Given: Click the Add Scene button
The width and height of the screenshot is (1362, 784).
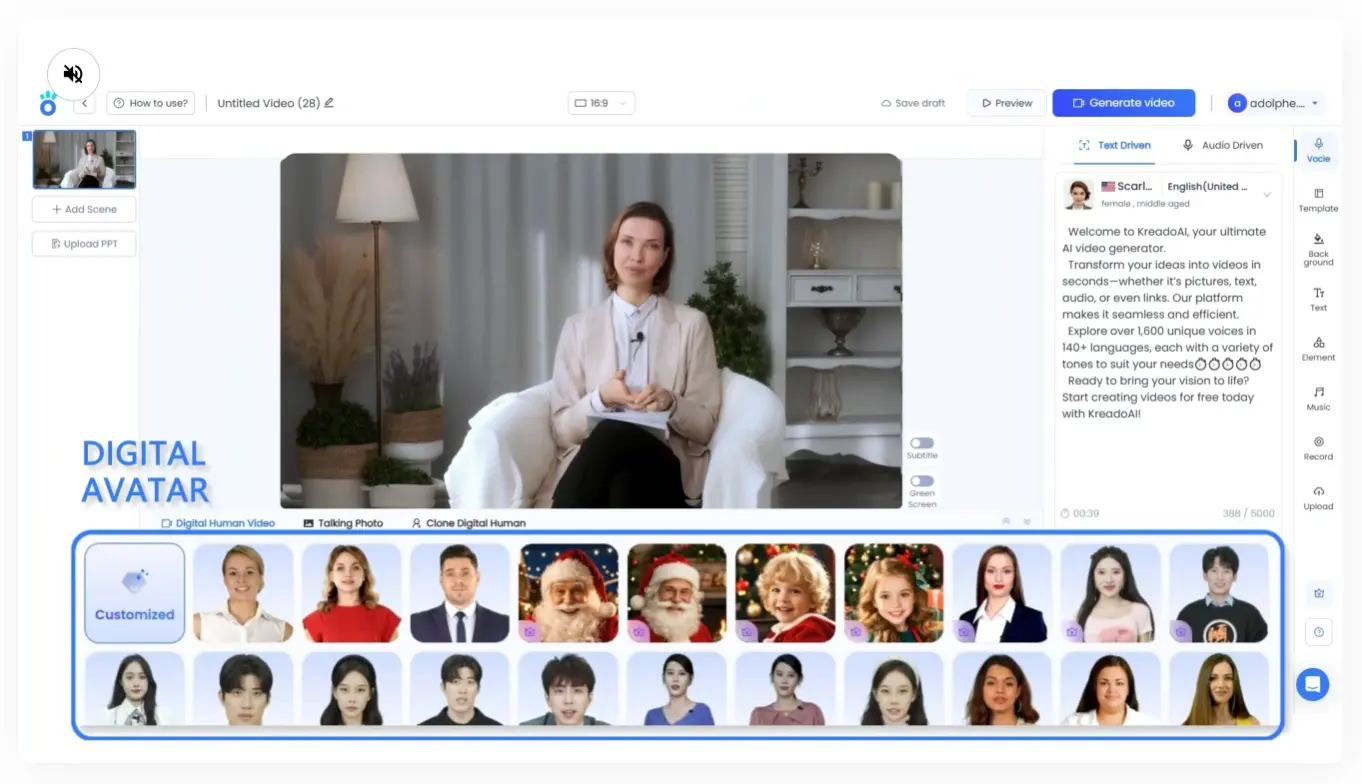Looking at the screenshot, I should point(84,209).
